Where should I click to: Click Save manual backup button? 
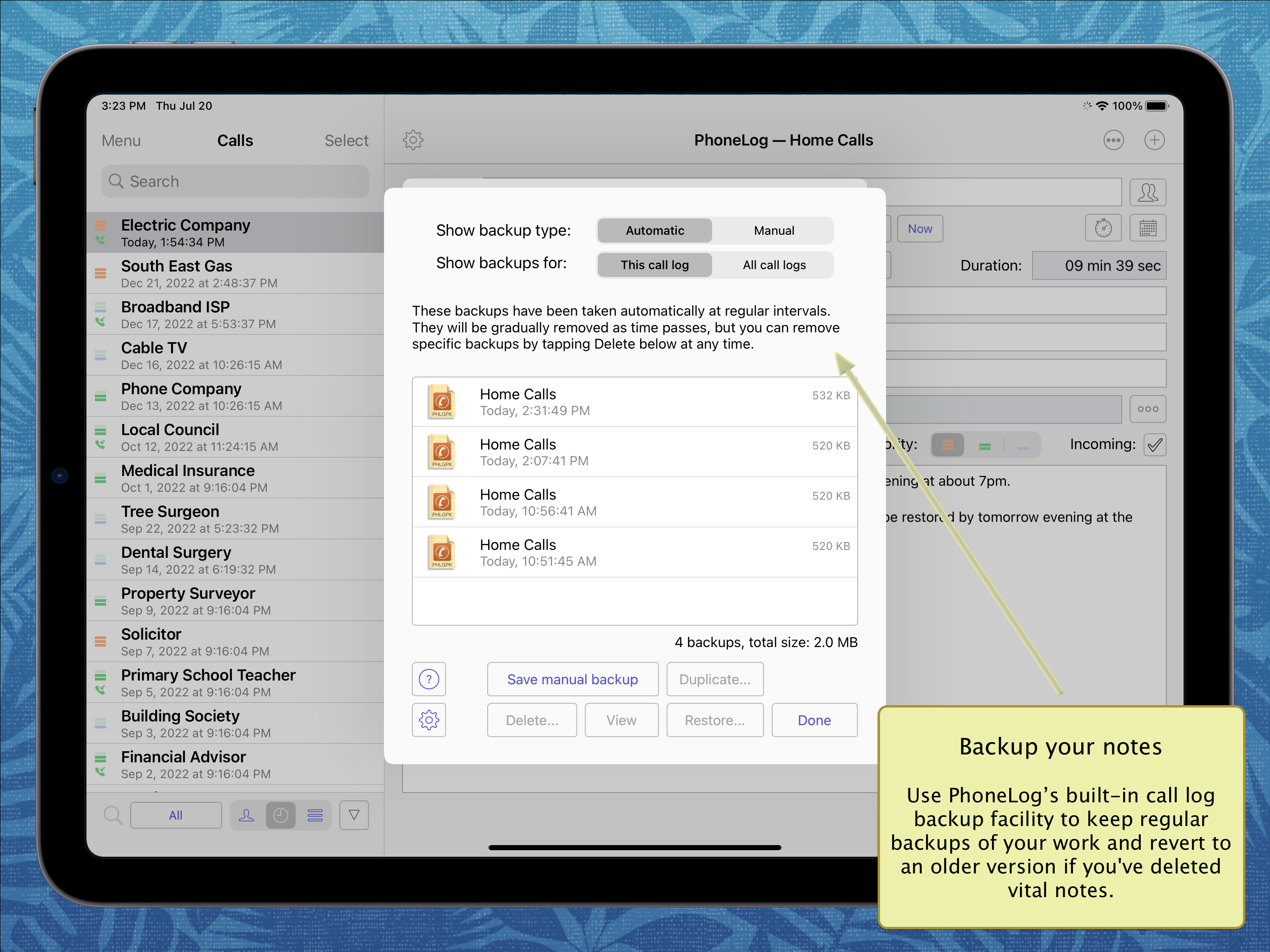coord(572,679)
